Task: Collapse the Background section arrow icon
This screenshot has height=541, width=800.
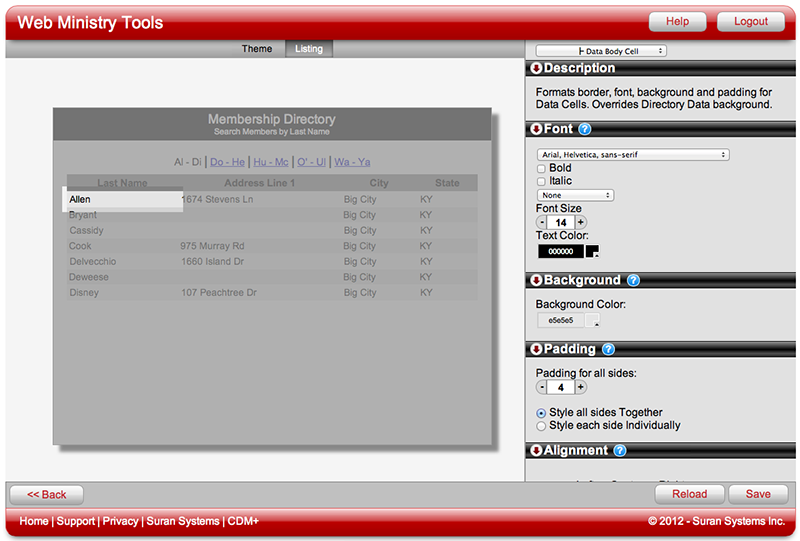Action: point(536,280)
